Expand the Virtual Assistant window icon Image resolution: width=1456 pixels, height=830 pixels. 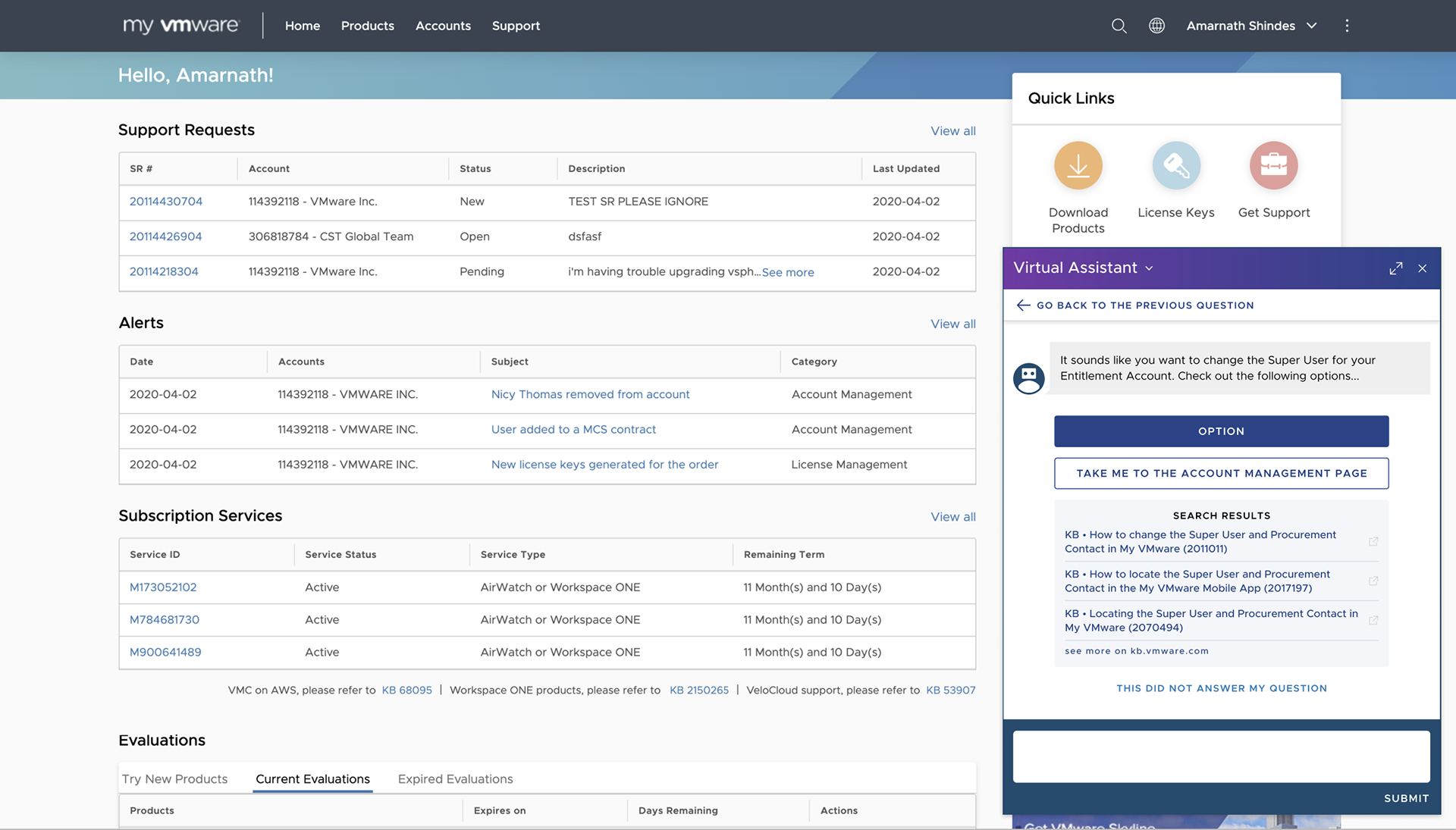(x=1395, y=268)
